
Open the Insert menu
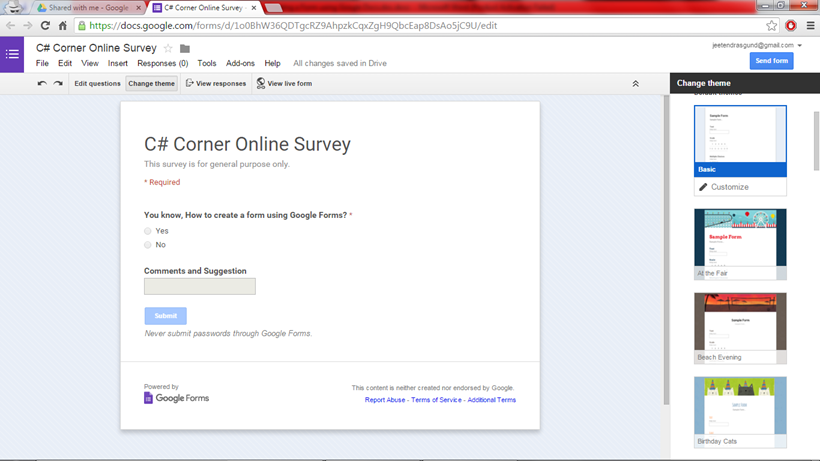click(x=118, y=63)
